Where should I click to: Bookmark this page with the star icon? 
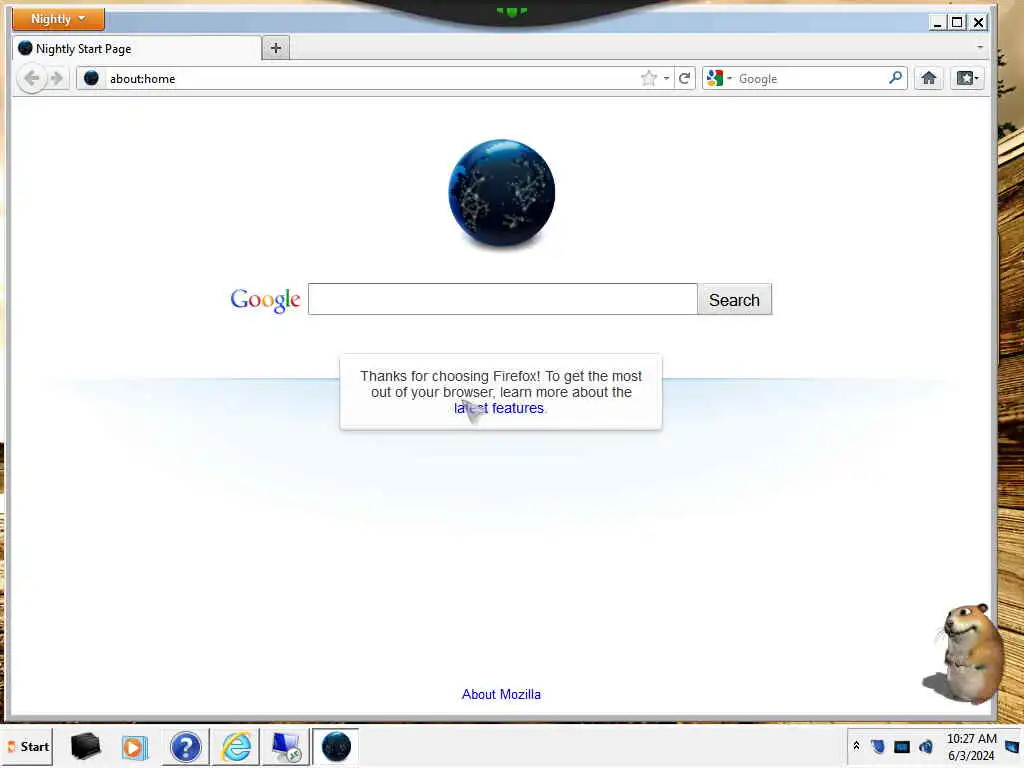pyautogui.click(x=648, y=78)
